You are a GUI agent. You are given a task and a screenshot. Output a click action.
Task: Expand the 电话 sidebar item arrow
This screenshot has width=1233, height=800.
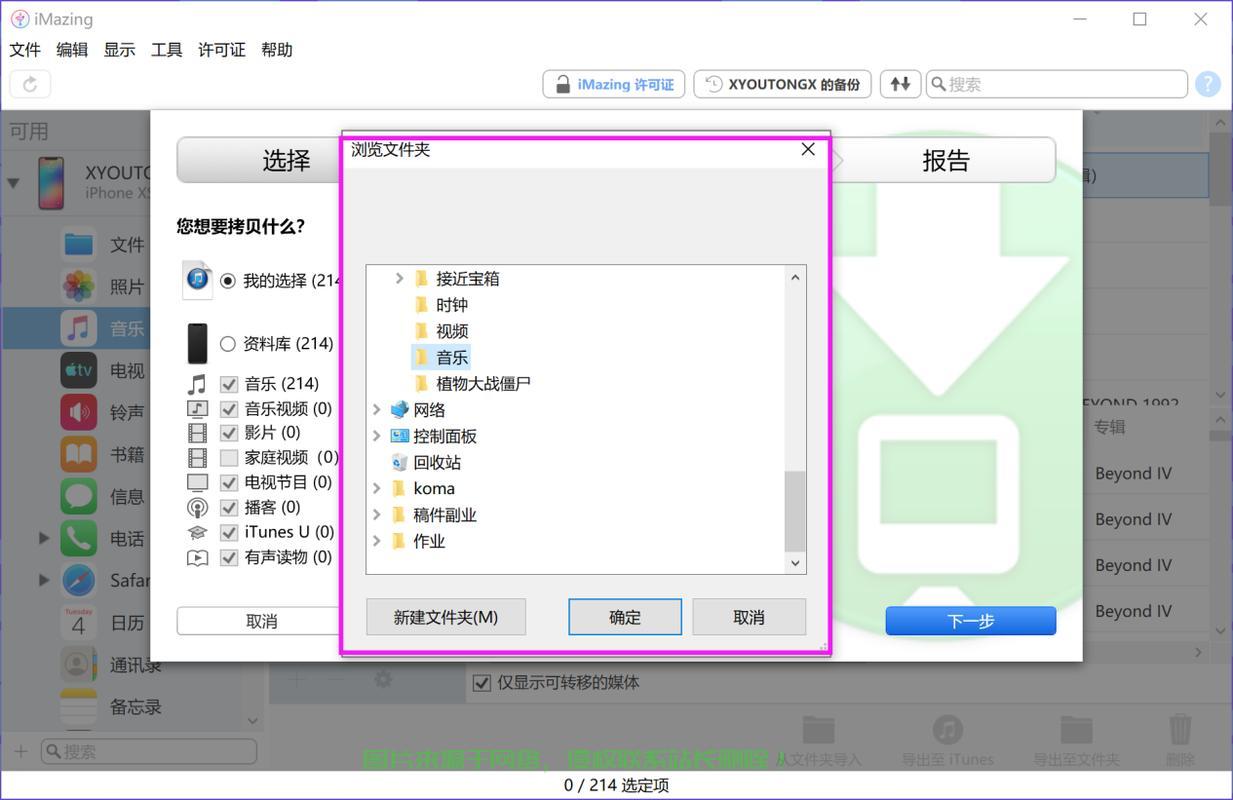coord(43,538)
